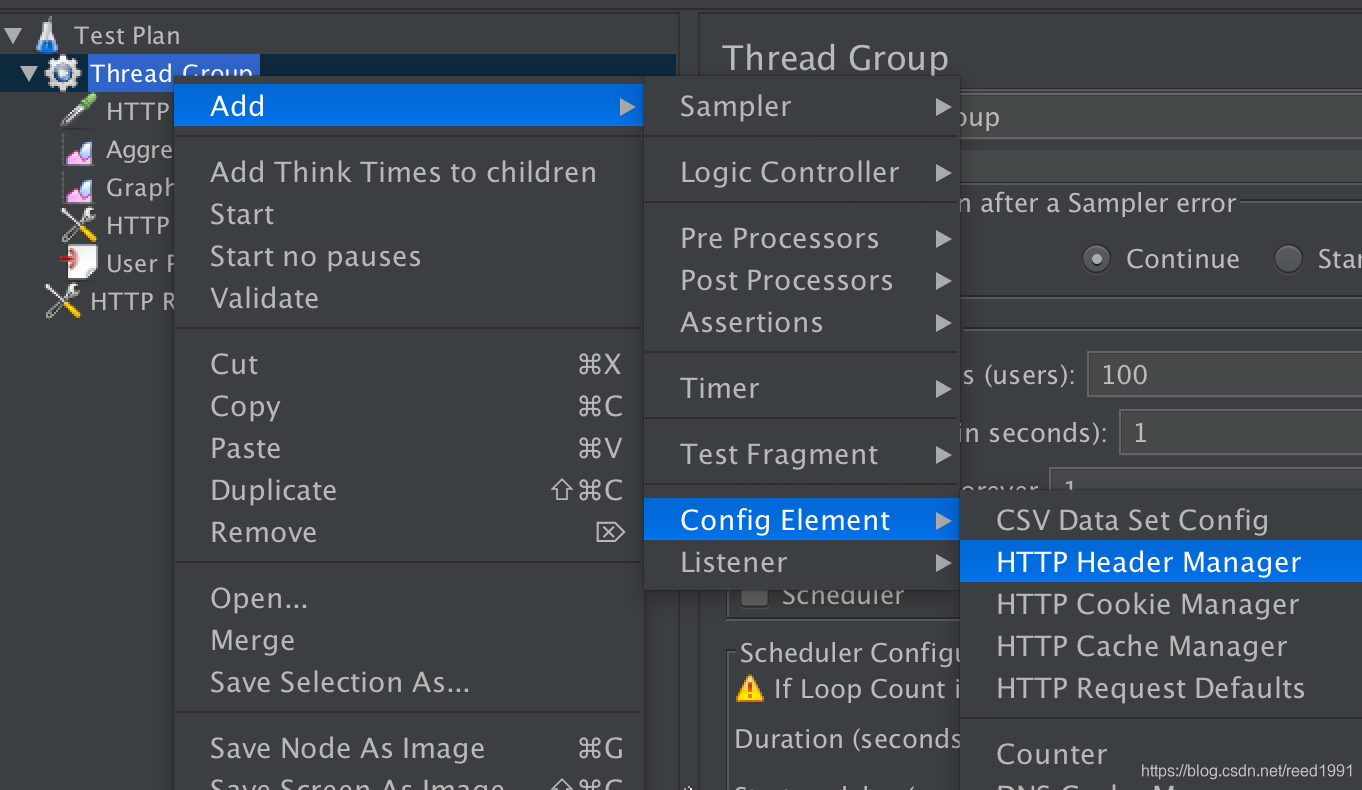This screenshot has height=790, width=1362.
Task: Select the Continue radio button
Action: click(x=1097, y=259)
